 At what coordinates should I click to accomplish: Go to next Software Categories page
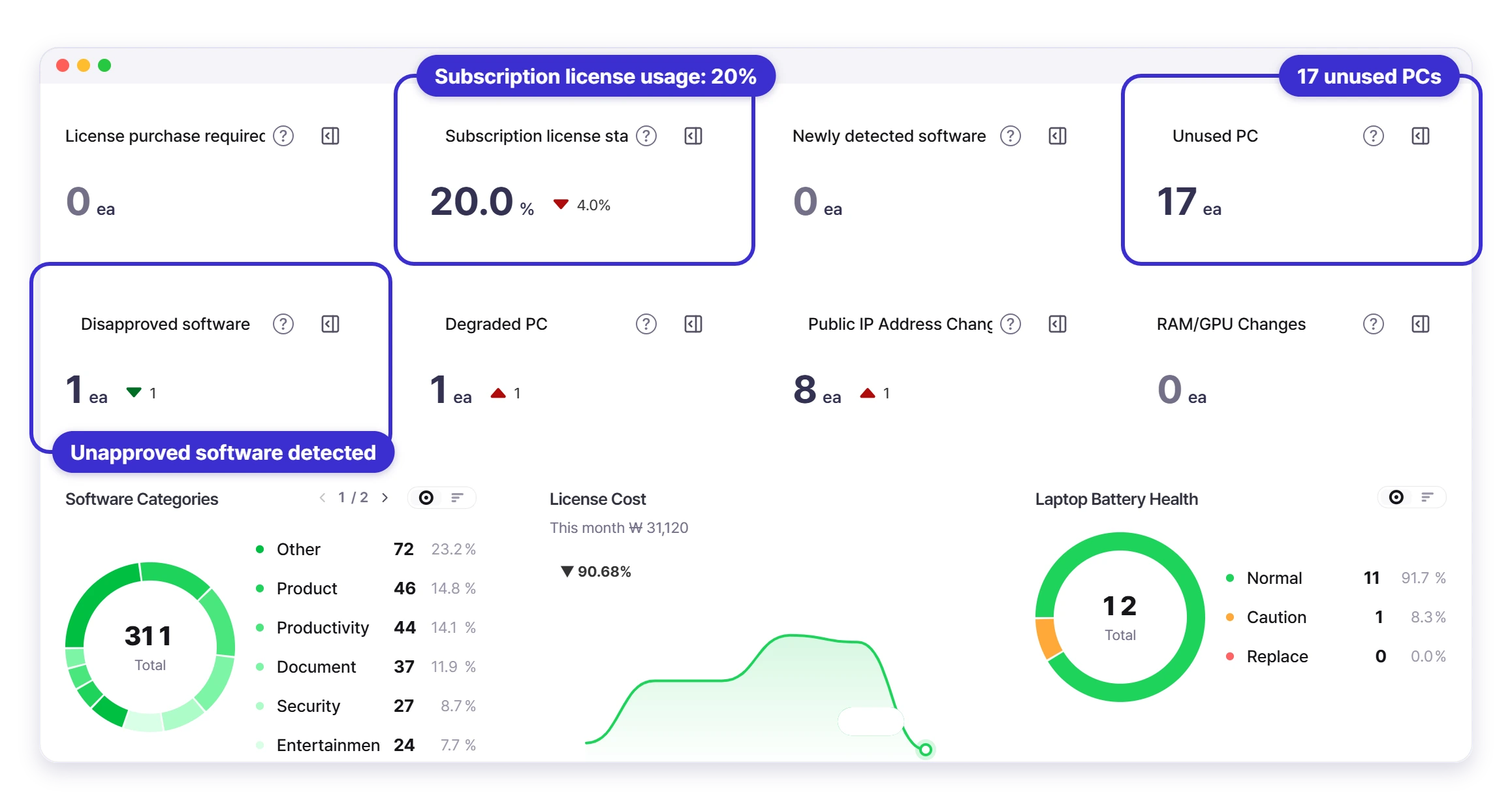(x=385, y=498)
